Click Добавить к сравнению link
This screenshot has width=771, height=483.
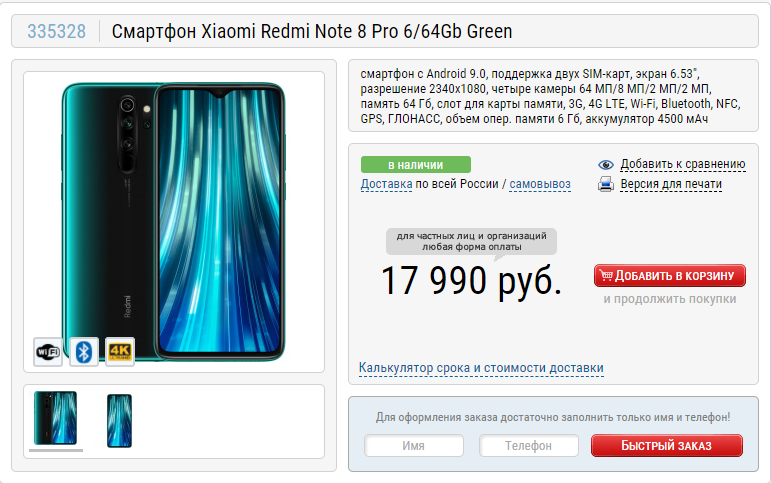[x=683, y=164]
